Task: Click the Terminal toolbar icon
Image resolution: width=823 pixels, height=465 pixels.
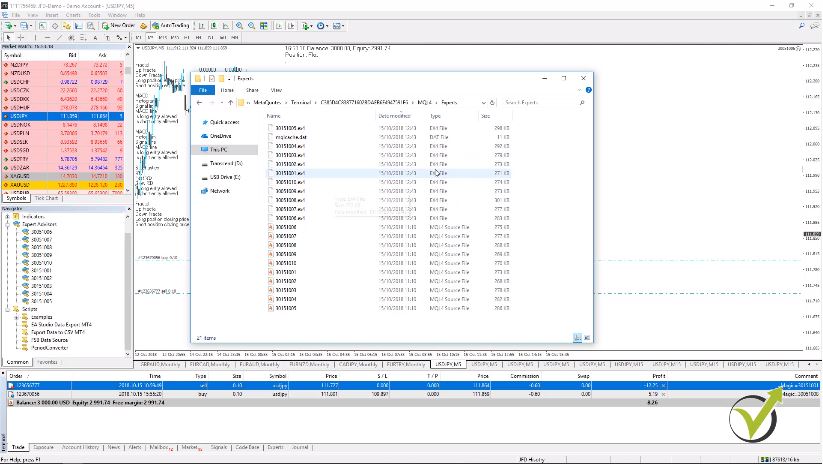Action: coord(78,25)
